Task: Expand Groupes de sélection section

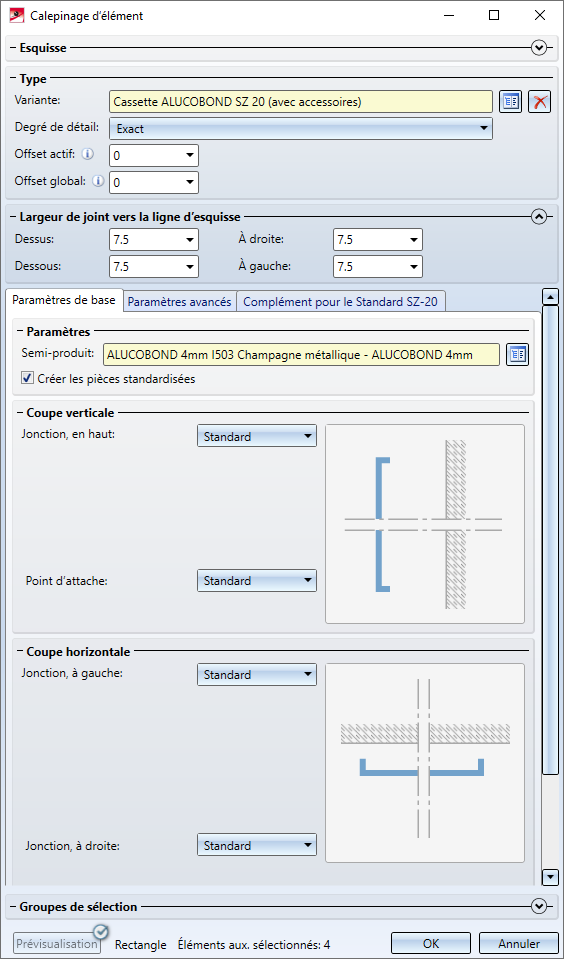Action: tap(539, 906)
